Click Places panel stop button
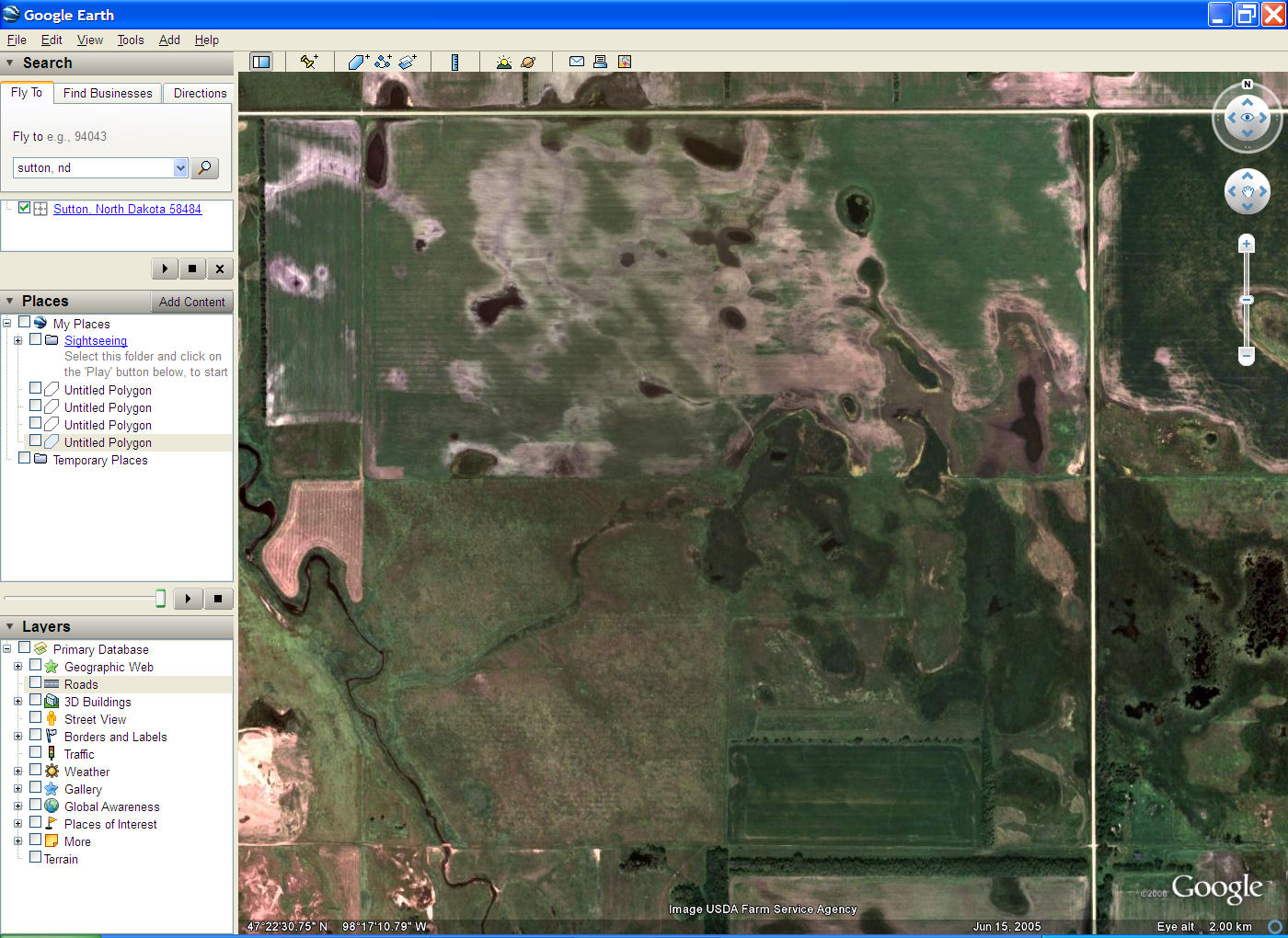This screenshot has width=1288, height=938. pos(218,599)
